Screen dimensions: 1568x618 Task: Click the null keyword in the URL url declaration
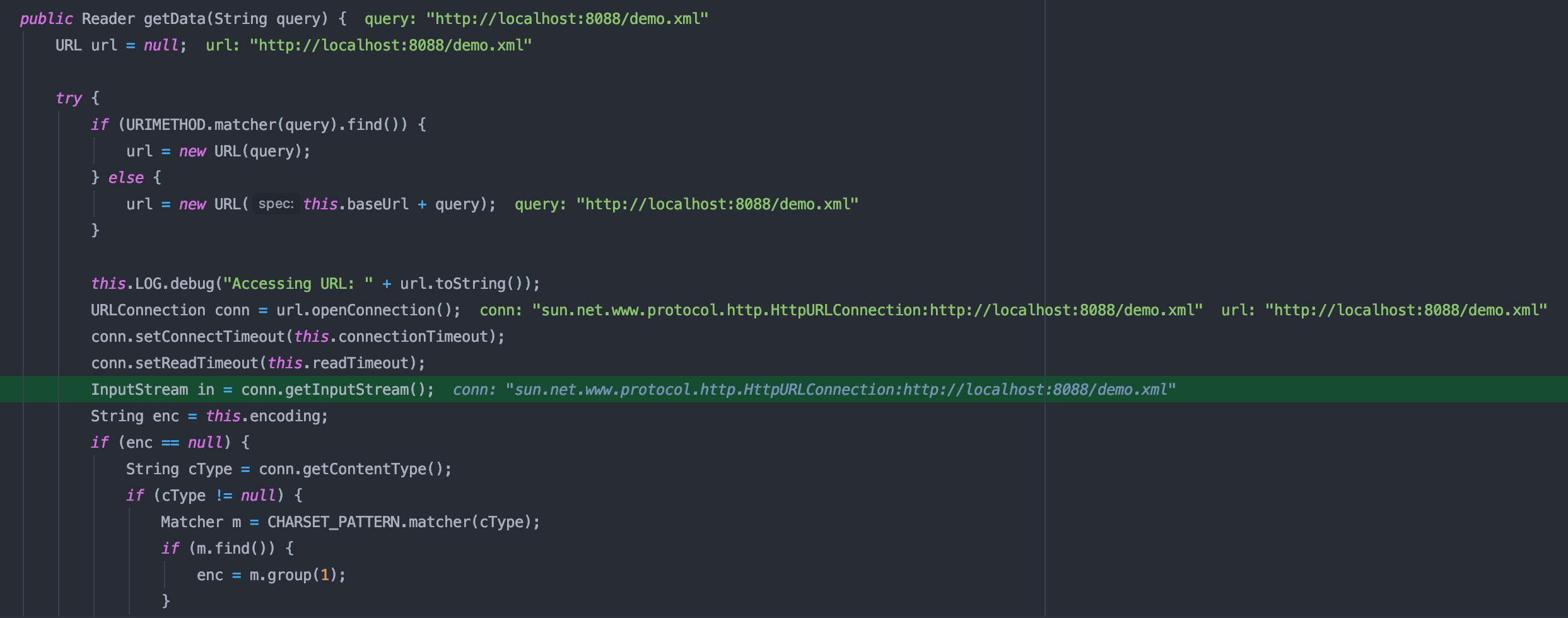pos(161,45)
